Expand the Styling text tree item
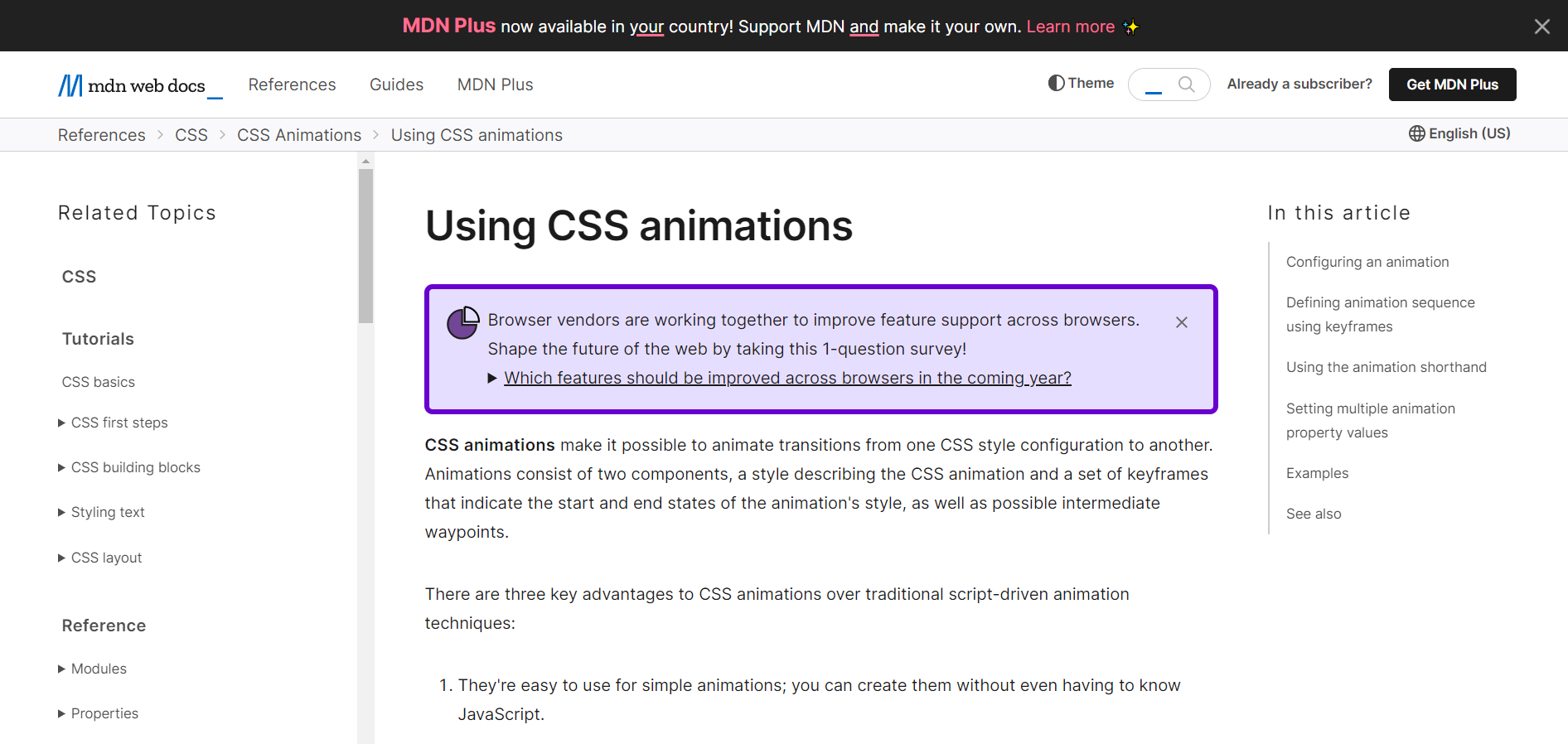This screenshot has height=744, width=1568. pos(62,513)
